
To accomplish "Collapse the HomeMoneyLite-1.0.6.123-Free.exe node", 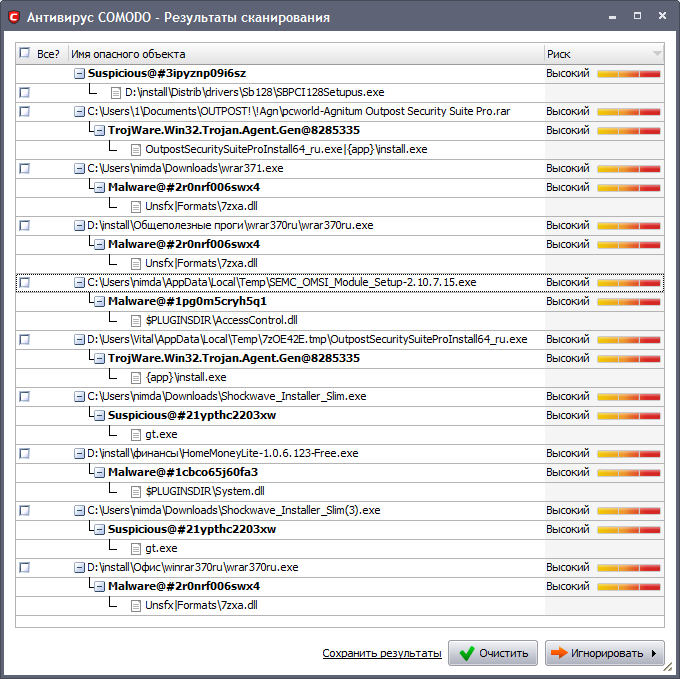I will [x=79, y=454].
